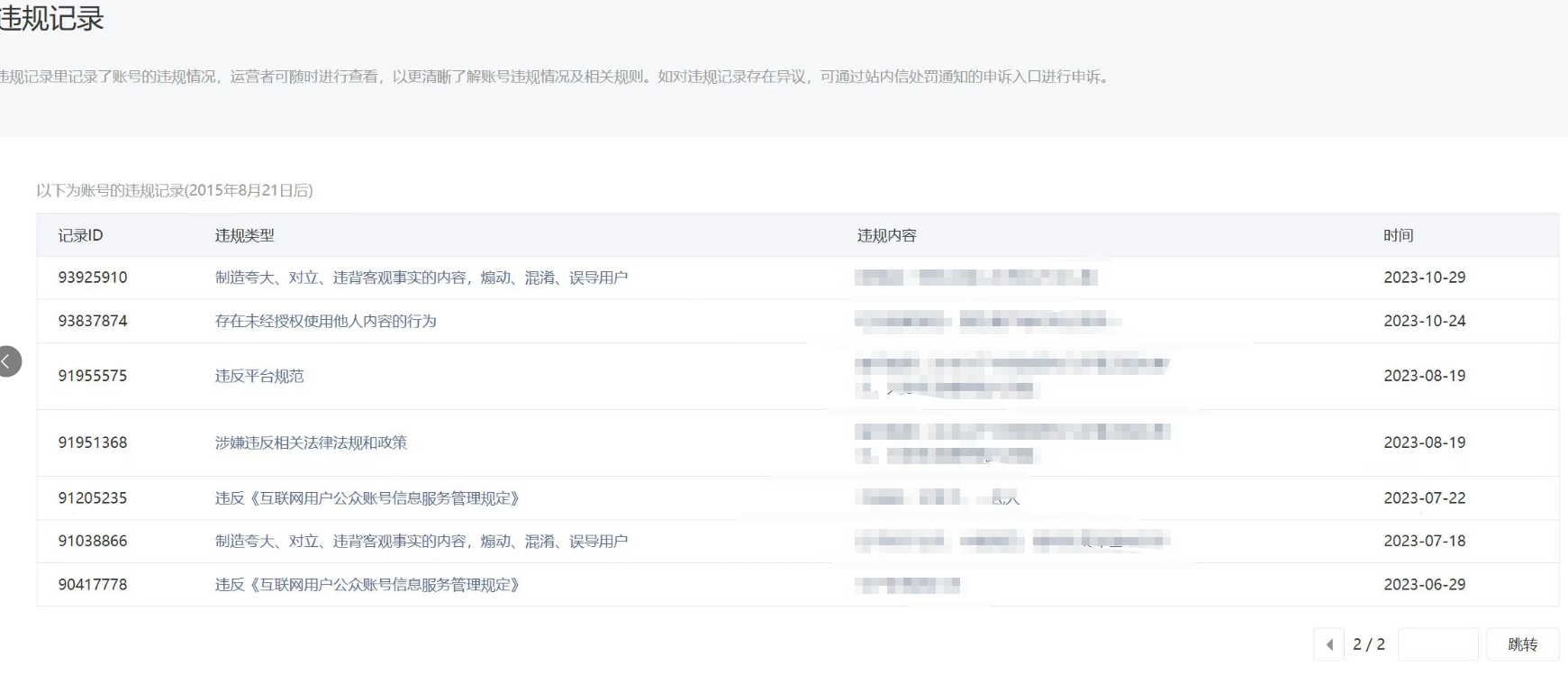The width and height of the screenshot is (1568, 684).
Task: Click the 以下为账号的违规记录 caption text
Action: [175, 190]
